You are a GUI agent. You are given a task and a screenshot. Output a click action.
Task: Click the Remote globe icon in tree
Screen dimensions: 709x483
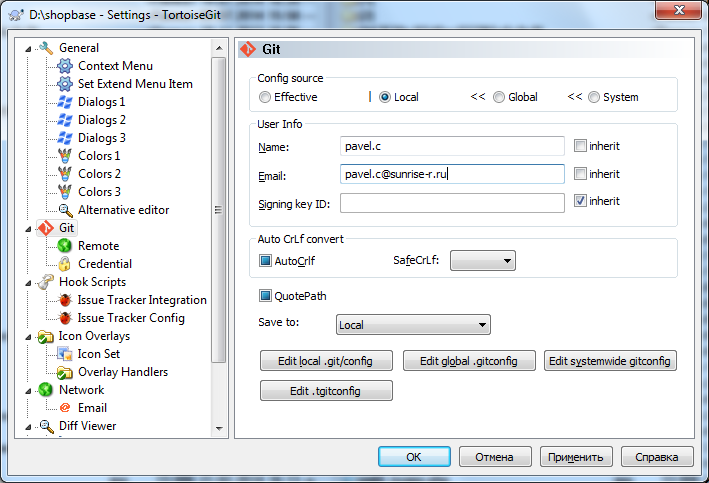(x=64, y=246)
